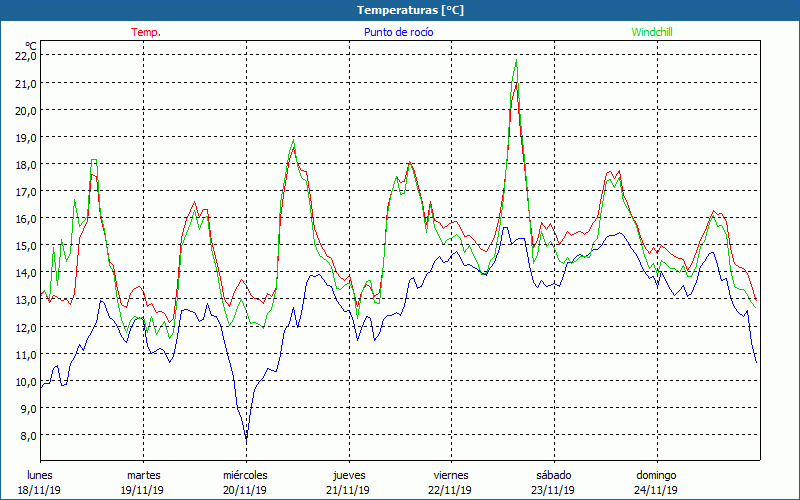Click the 'viernes' day label
The image size is (800, 500).
(x=451, y=475)
